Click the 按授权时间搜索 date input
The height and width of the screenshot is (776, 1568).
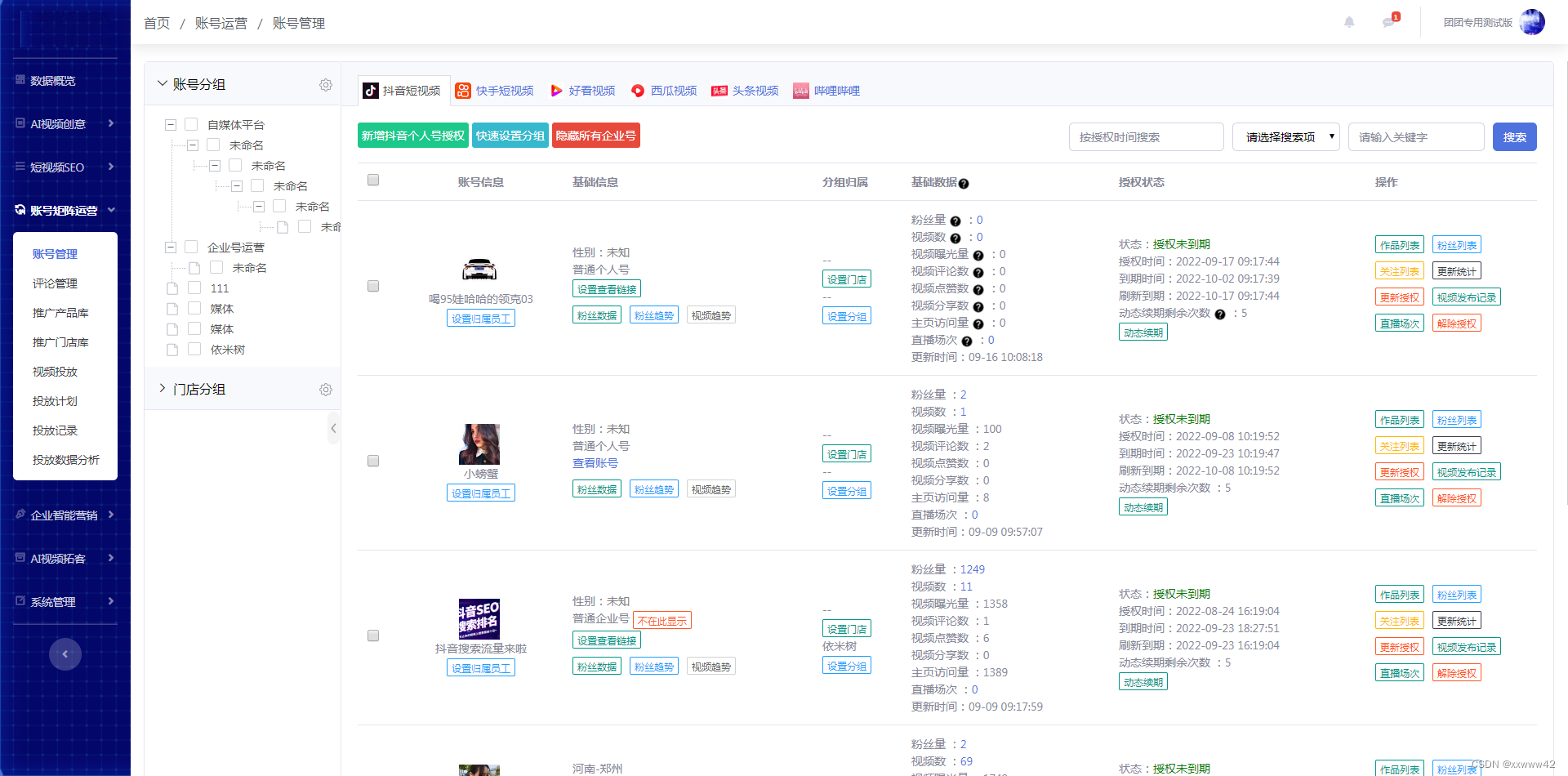[1147, 137]
